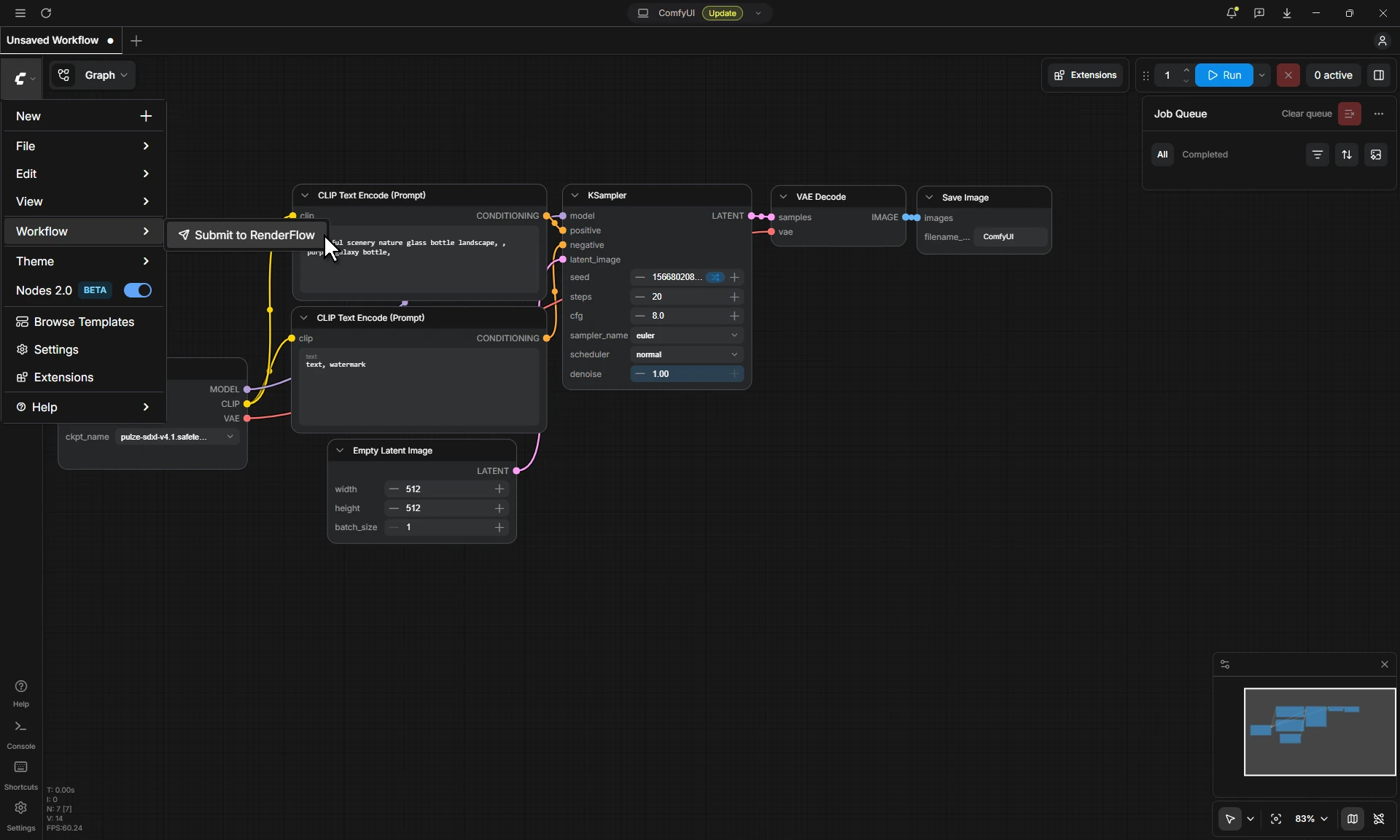
Task: Click the ComfyUI logo menu button
Action: click(22, 79)
